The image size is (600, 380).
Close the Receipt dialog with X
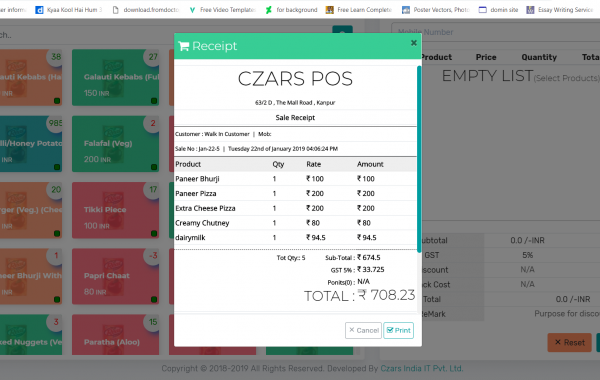pyautogui.click(x=414, y=43)
